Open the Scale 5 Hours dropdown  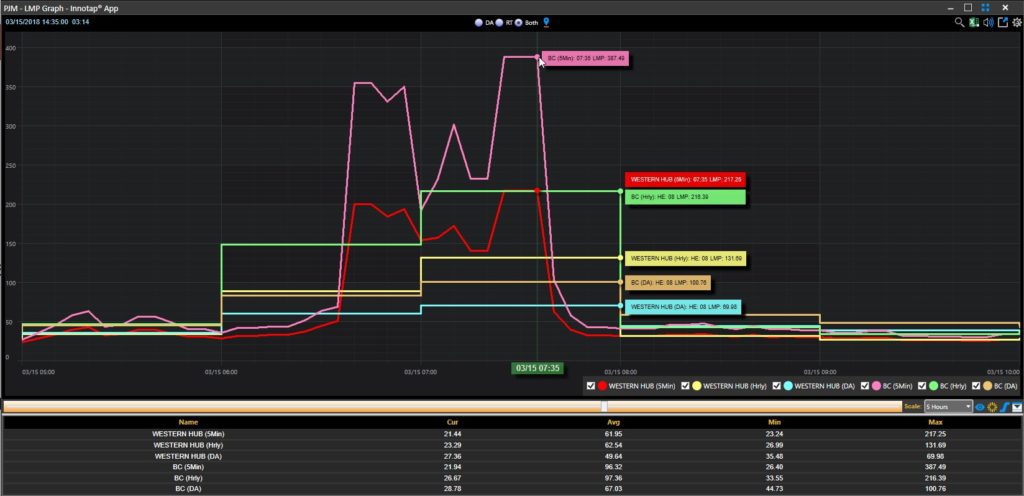[948, 407]
